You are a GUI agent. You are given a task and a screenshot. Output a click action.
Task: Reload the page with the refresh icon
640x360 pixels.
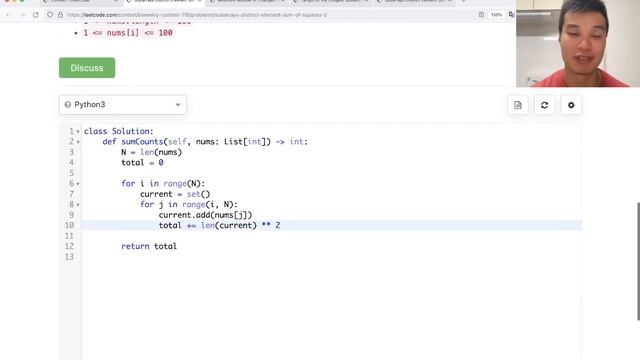coord(36,15)
